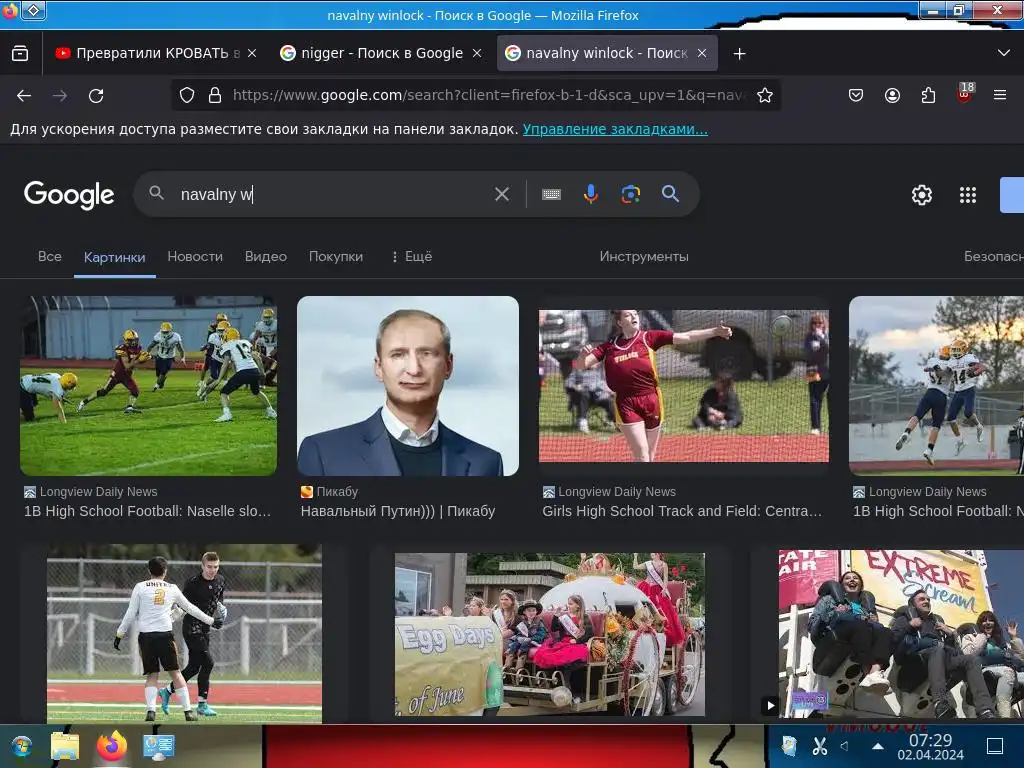Open the Egg Days parade float thumbnail

pyautogui.click(x=550, y=634)
